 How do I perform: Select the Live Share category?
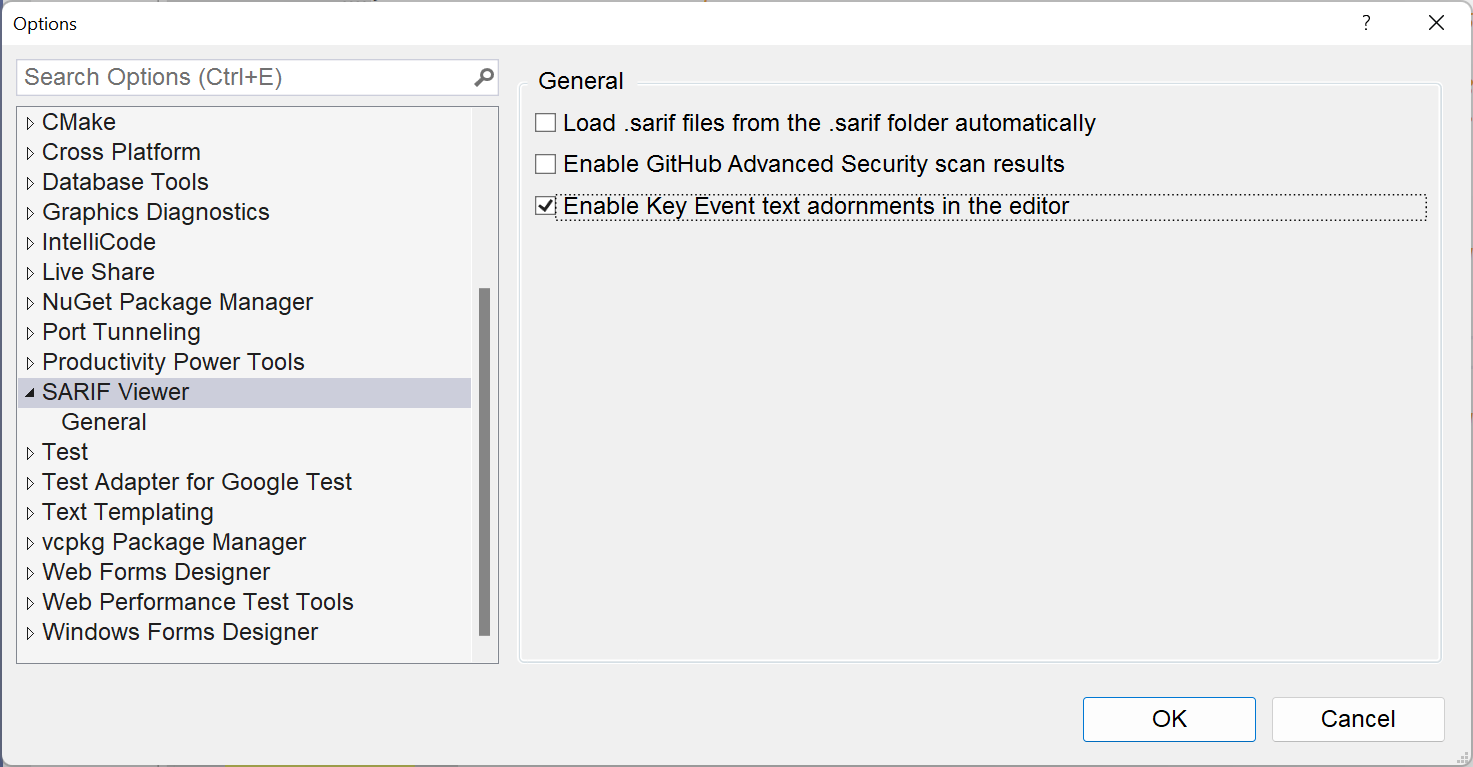point(98,272)
